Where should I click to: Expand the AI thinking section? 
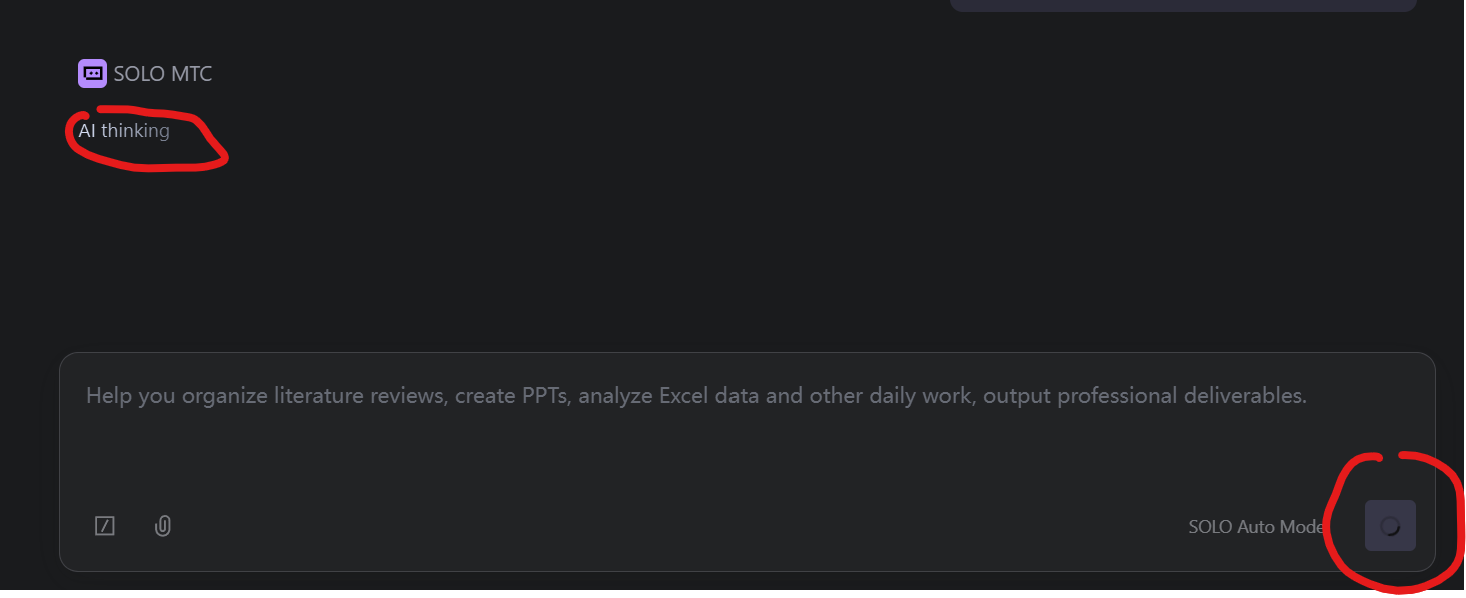click(124, 131)
